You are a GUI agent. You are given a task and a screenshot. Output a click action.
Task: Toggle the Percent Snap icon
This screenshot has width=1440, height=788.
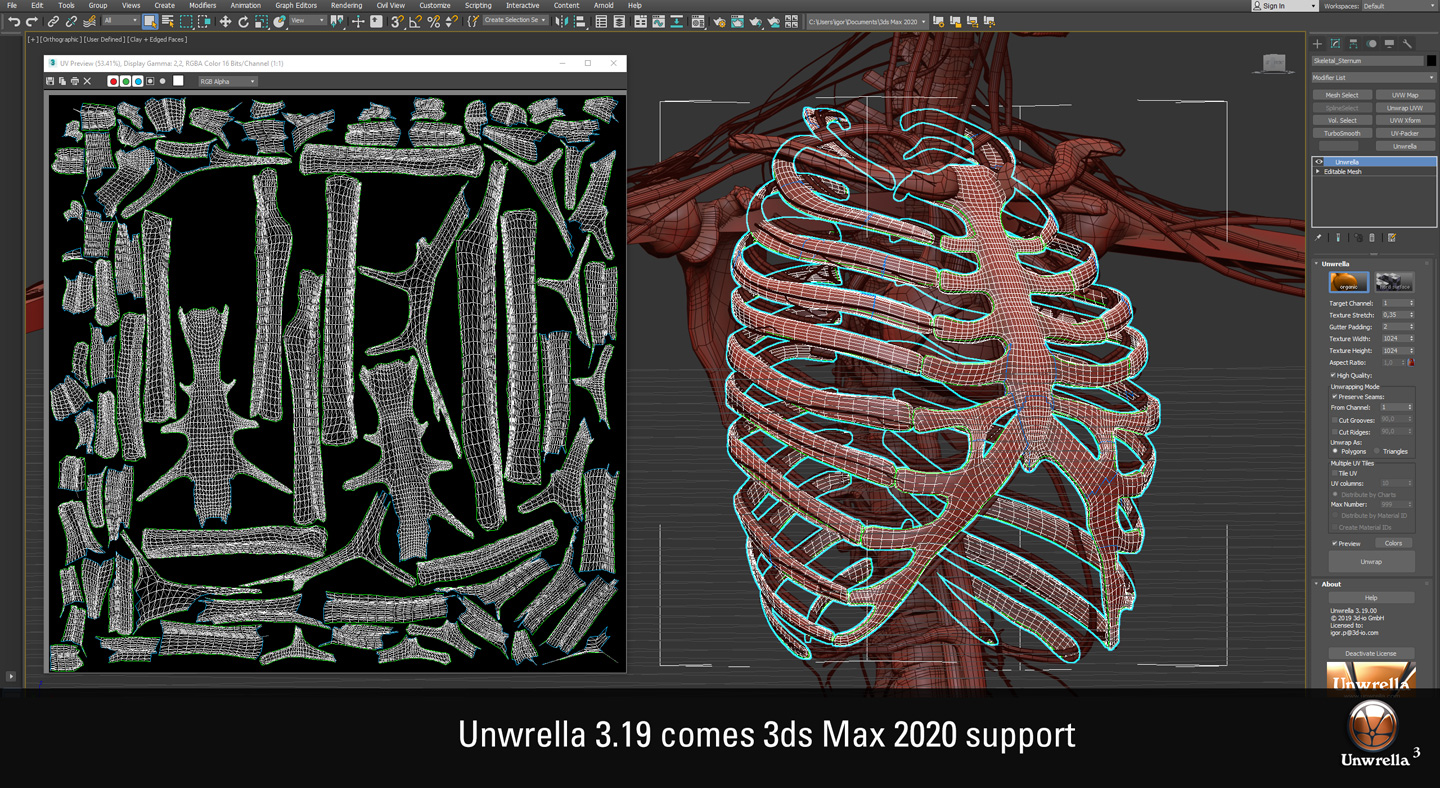433,21
